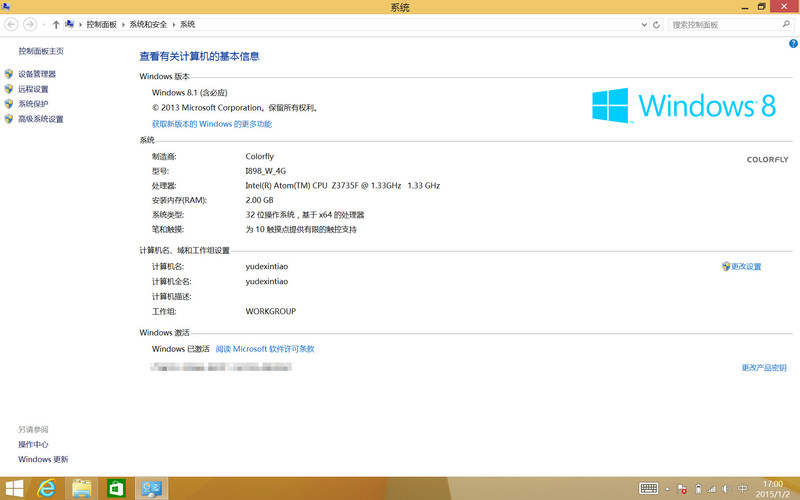The width and height of the screenshot is (800, 500).
Task: Click the Forward navigation arrow
Action: (30, 24)
